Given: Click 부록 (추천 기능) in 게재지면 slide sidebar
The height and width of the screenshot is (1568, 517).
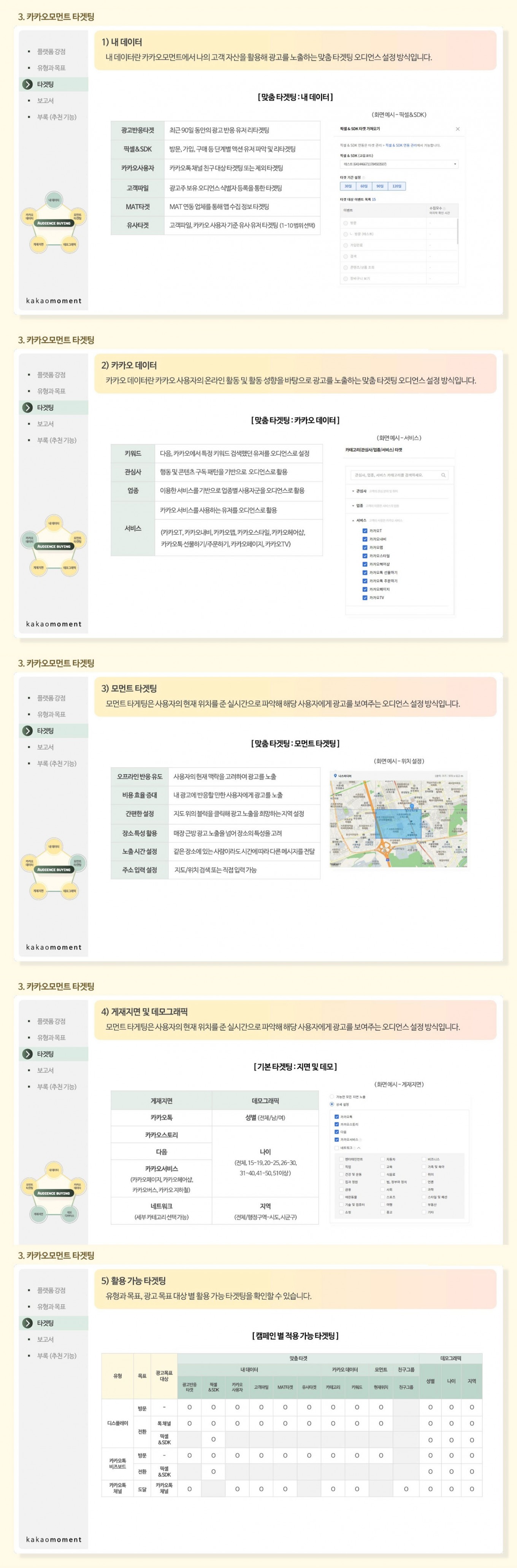Looking at the screenshot, I should point(57,1087).
